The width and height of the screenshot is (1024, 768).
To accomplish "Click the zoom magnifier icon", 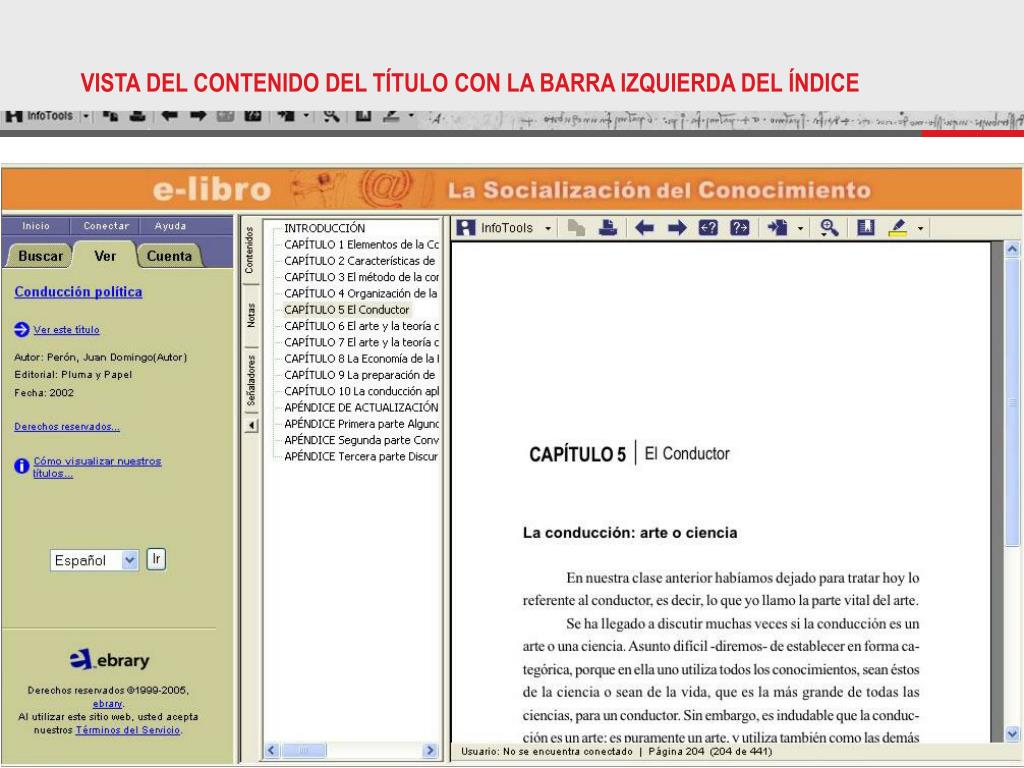I will click(829, 228).
